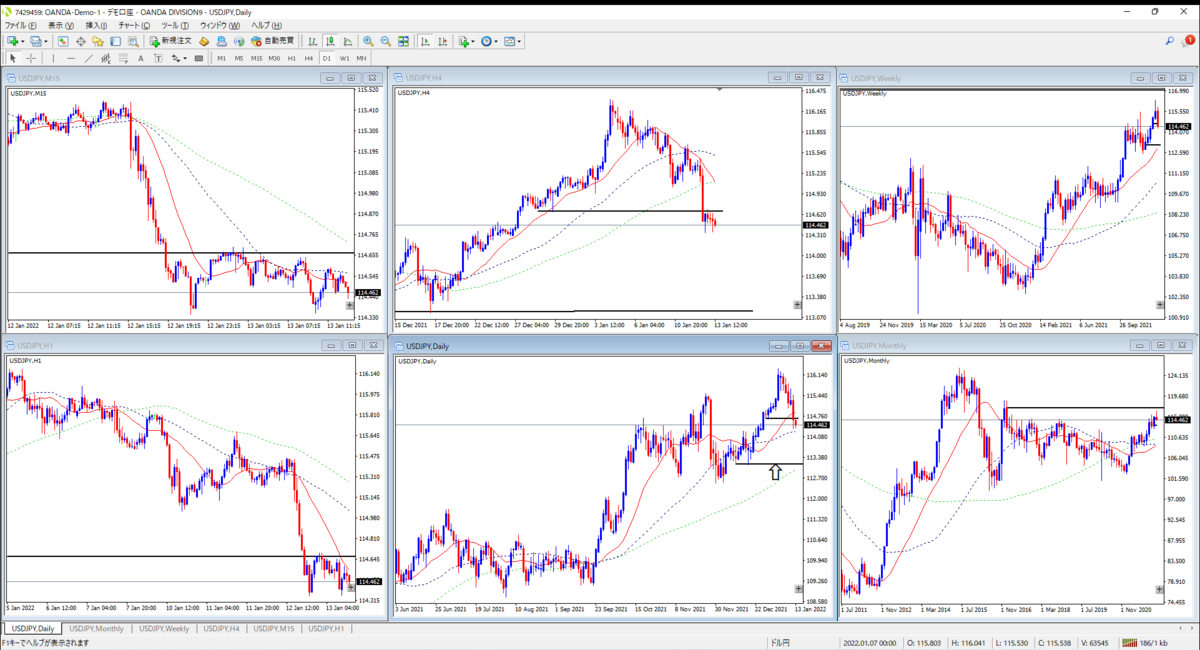The width and height of the screenshot is (1200, 650).
Task: Switch to USDJPY,Monthly chart tab
Action: (x=96, y=628)
